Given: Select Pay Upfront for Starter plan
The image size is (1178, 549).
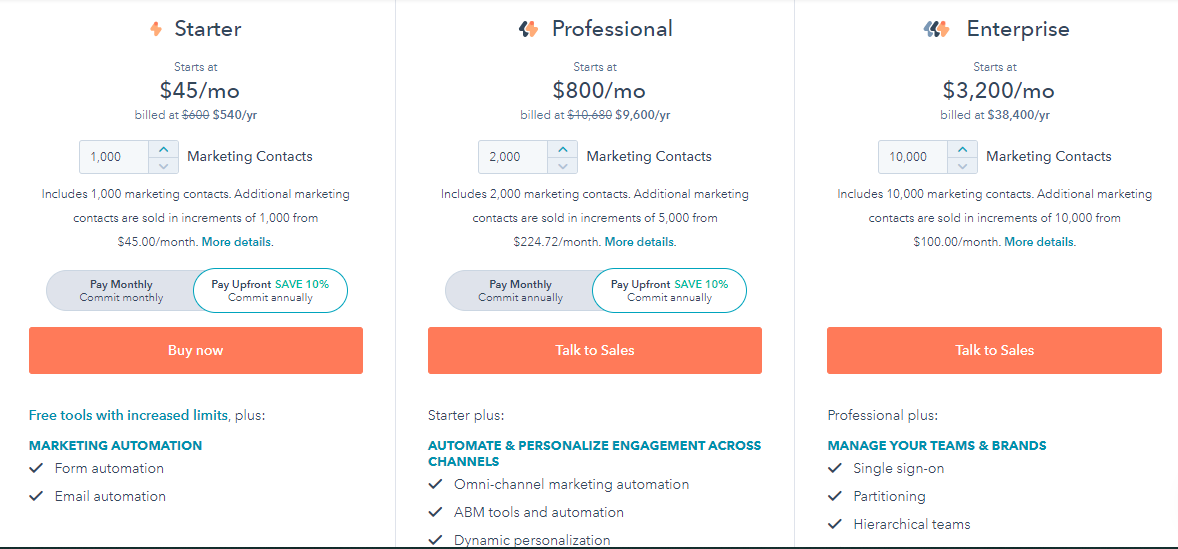Looking at the screenshot, I should (x=270, y=291).
